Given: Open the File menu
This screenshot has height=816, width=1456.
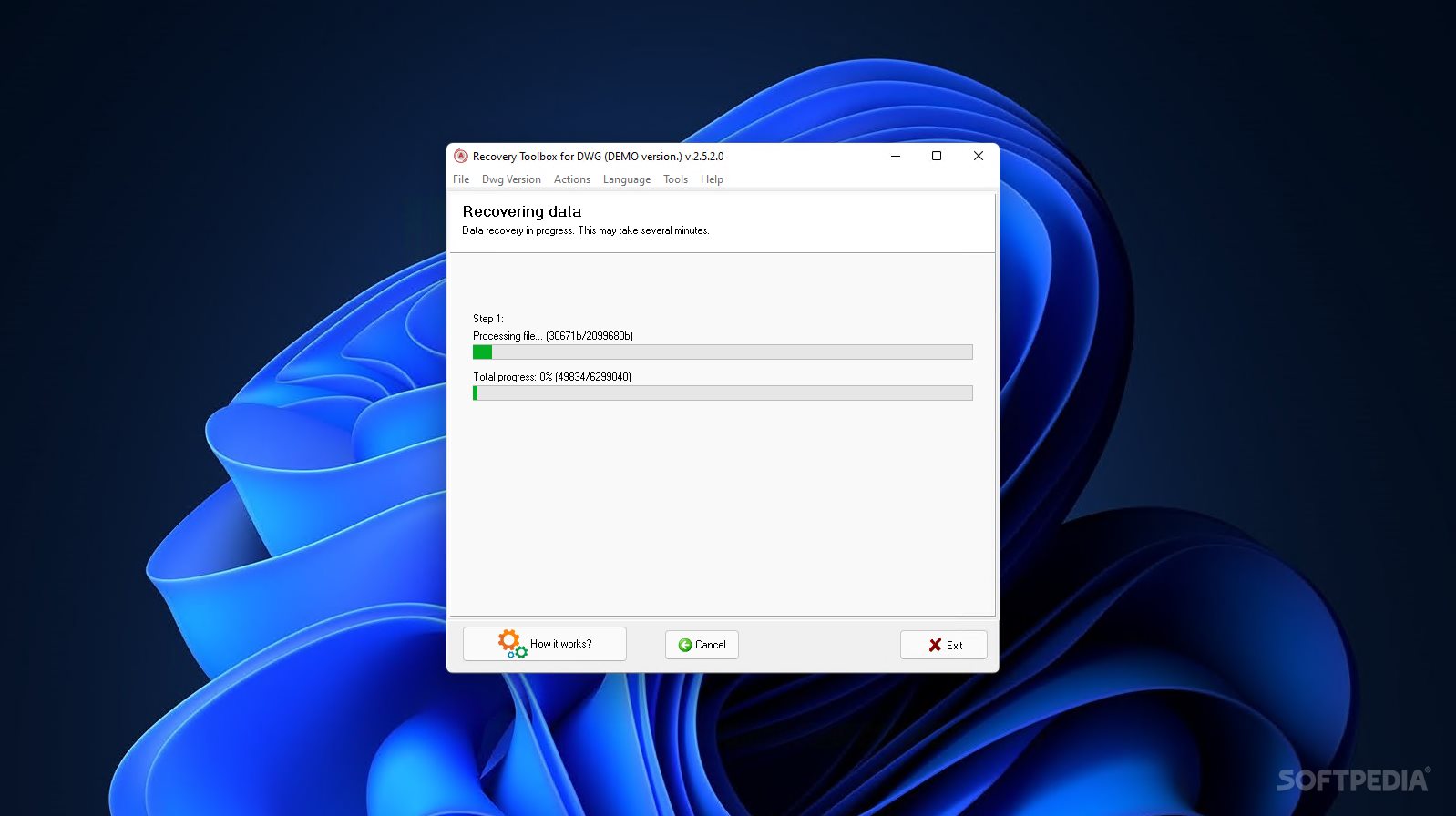Looking at the screenshot, I should [461, 179].
